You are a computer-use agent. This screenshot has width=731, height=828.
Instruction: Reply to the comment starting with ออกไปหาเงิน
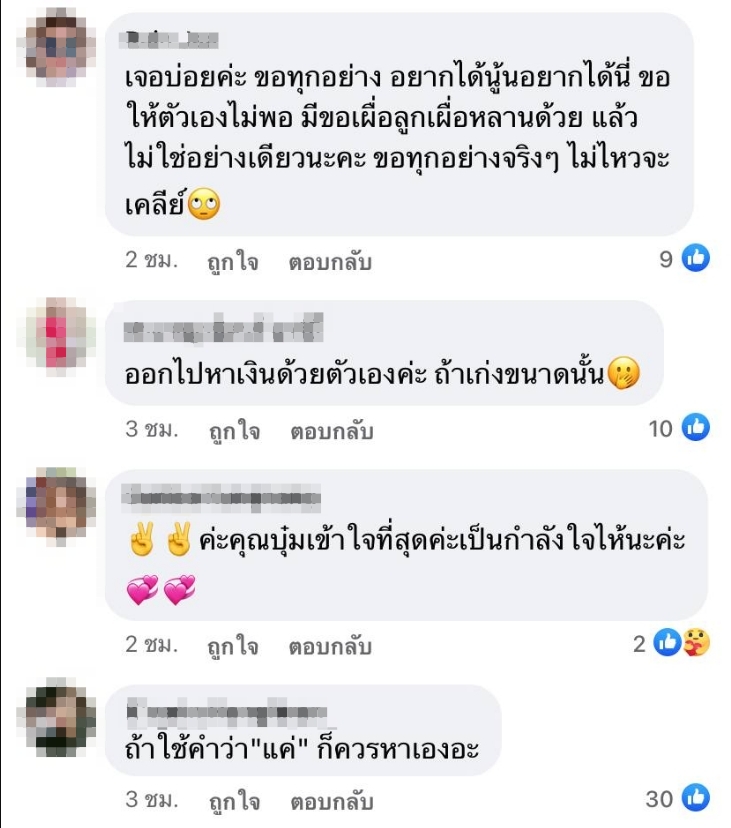[x=332, y=431]
